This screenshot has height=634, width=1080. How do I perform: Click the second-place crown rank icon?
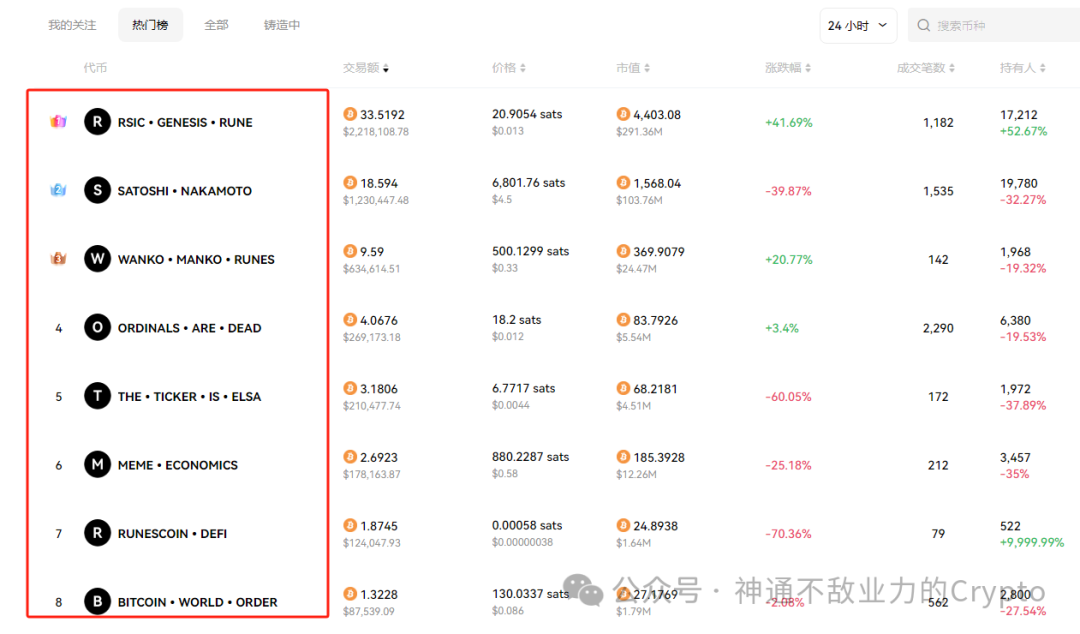[x=59, y=190]
